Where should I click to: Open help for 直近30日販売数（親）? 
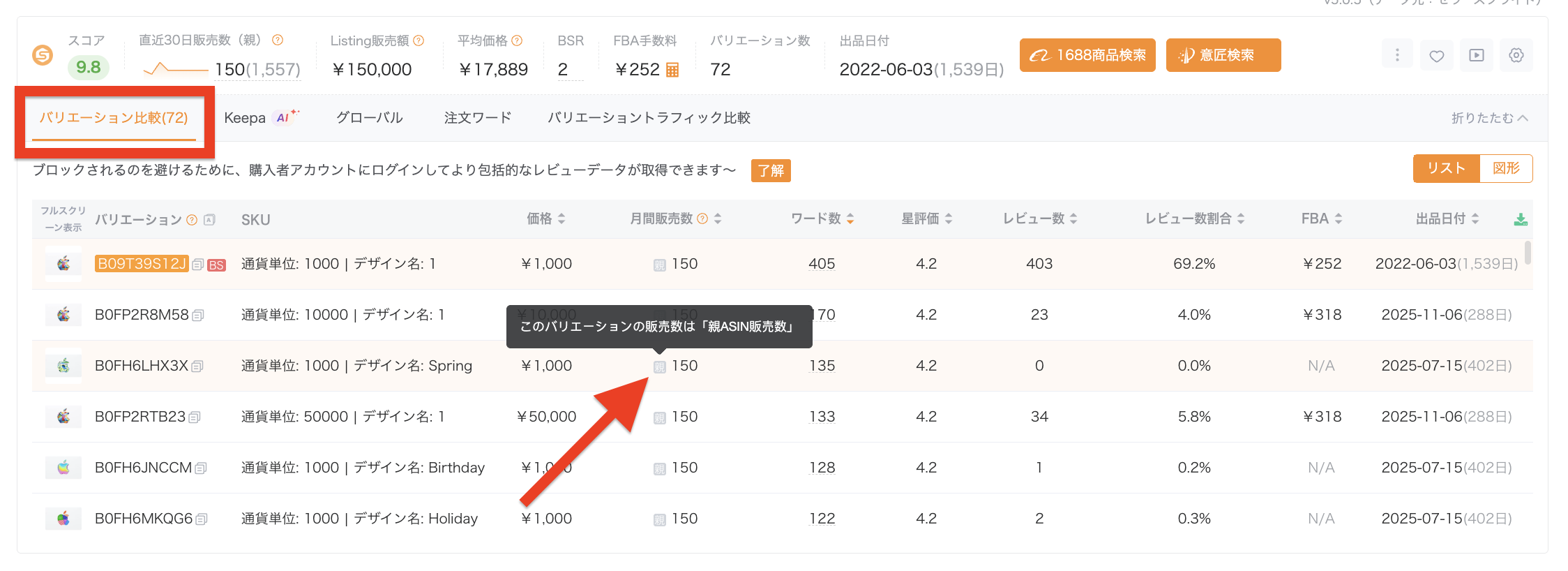(278, 40)
